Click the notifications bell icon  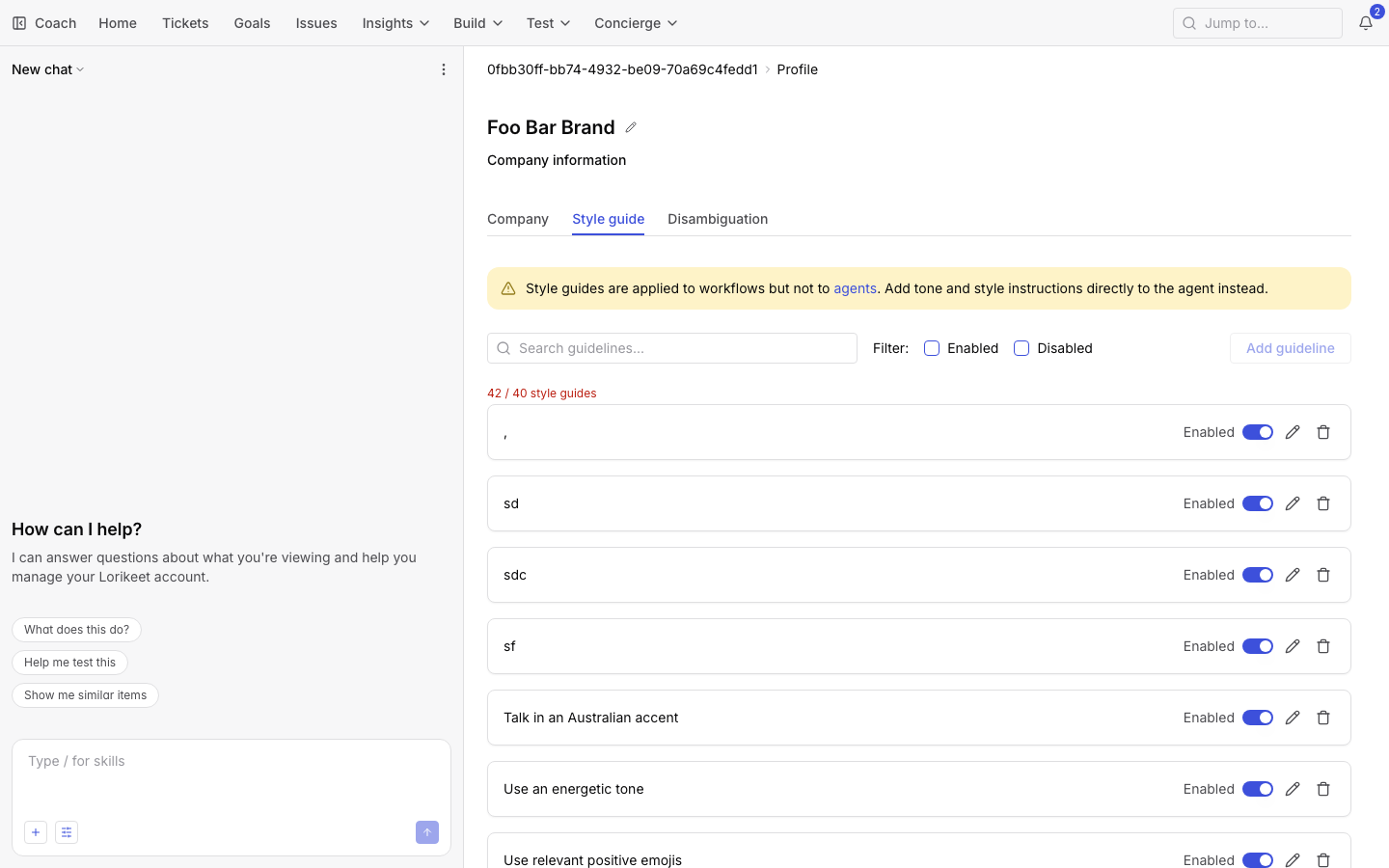(1365, 23)
